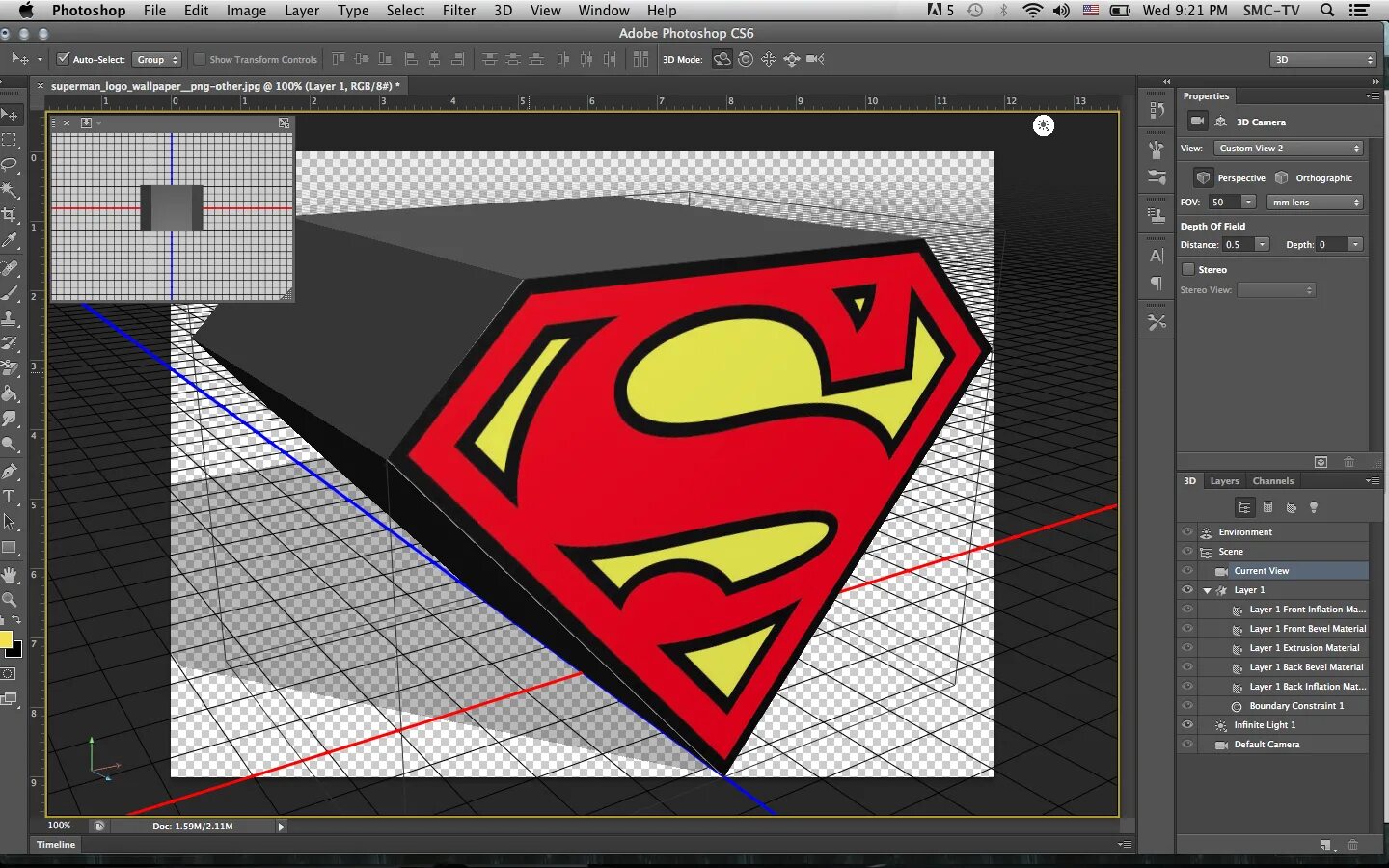
Task: Open the Filter menu
Action: tap(459, 11)
